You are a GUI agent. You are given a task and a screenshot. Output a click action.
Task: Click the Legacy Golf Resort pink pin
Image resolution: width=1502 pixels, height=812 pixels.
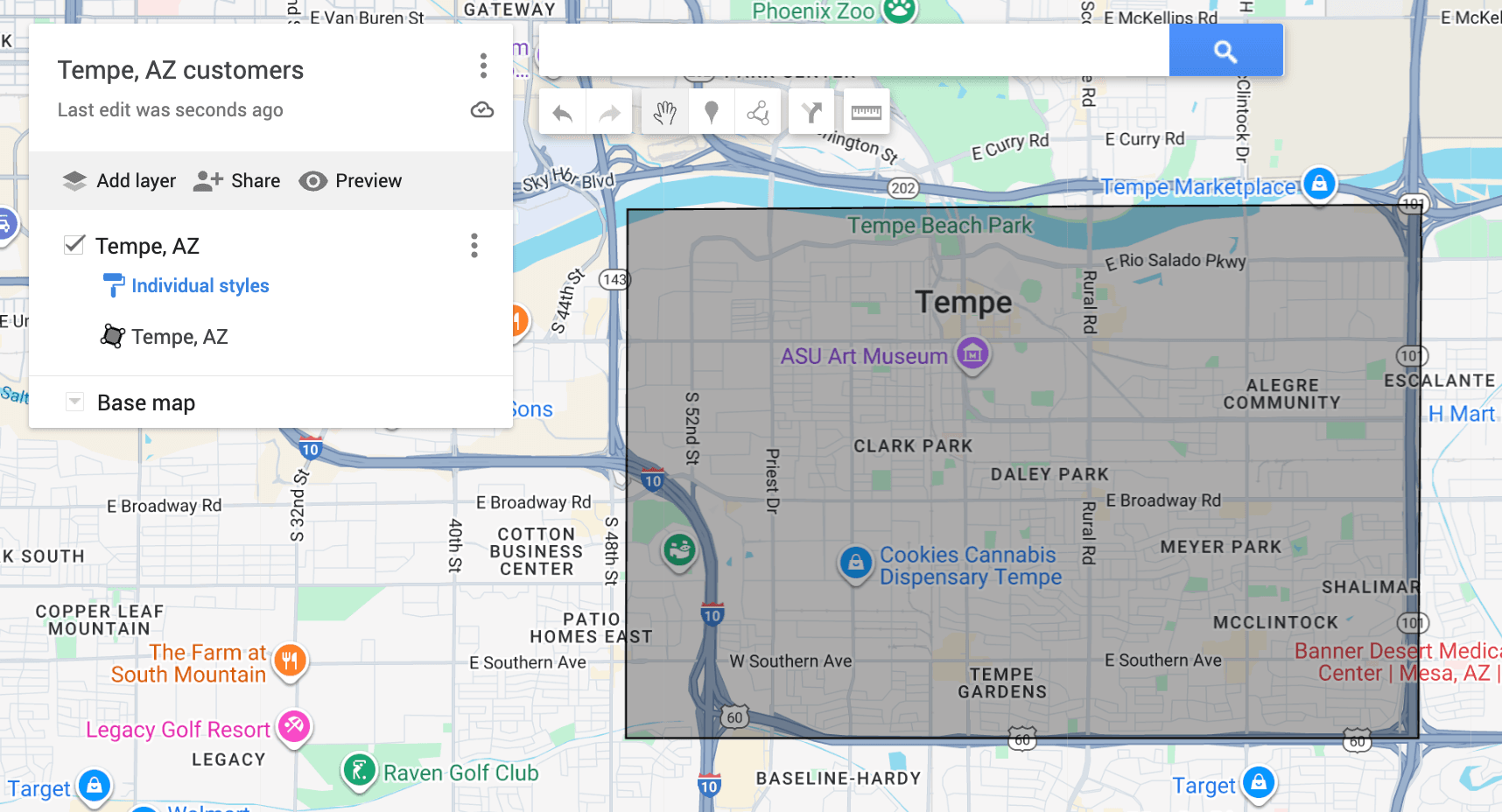(294, 725)
